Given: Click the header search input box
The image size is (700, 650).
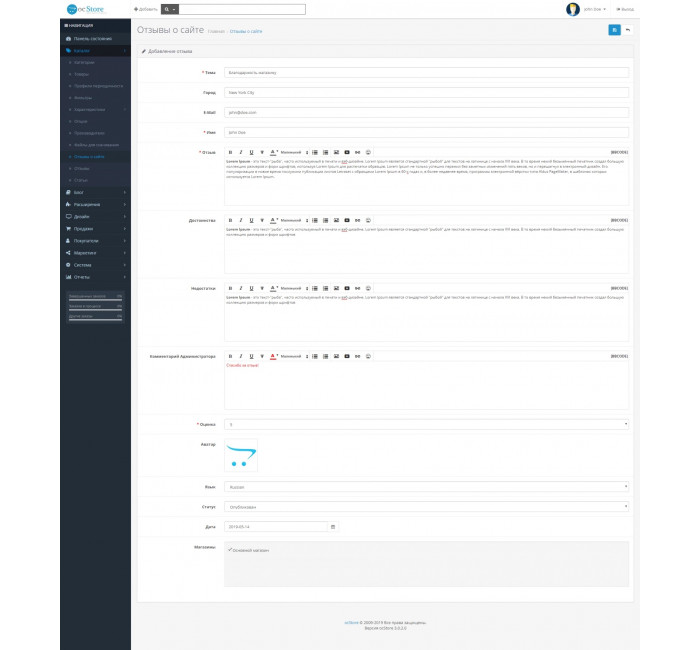Looking at the screenshot, I should 242,9.
